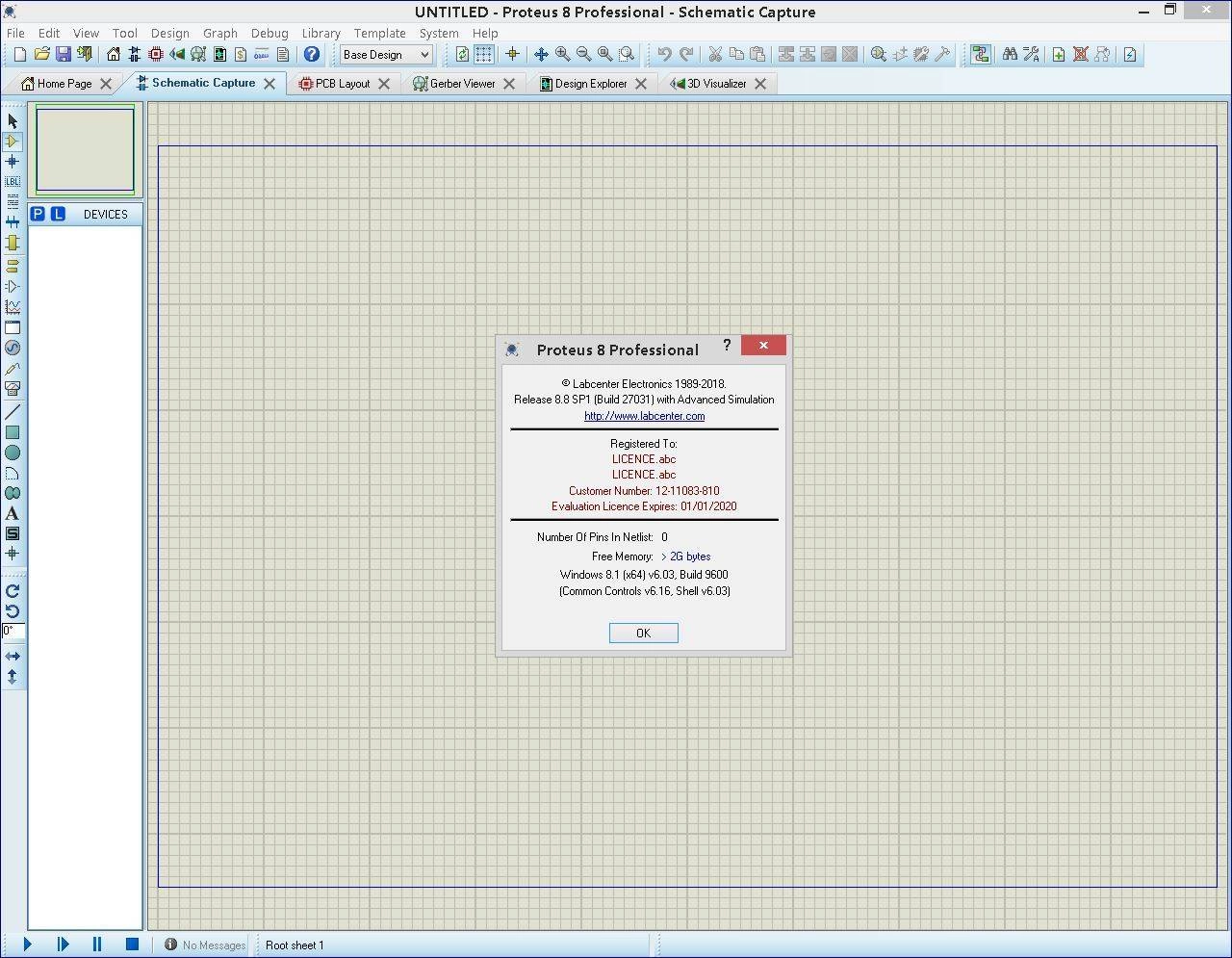Pause the simulation

pyautogui.click(x=97, y=945)
